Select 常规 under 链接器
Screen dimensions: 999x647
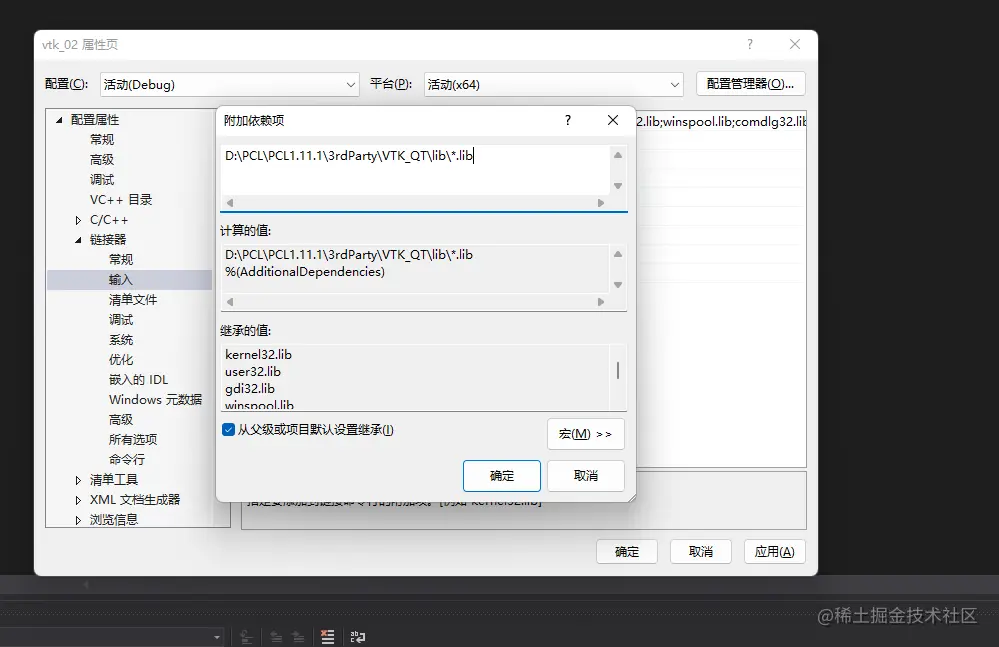(x=121, y=259)
